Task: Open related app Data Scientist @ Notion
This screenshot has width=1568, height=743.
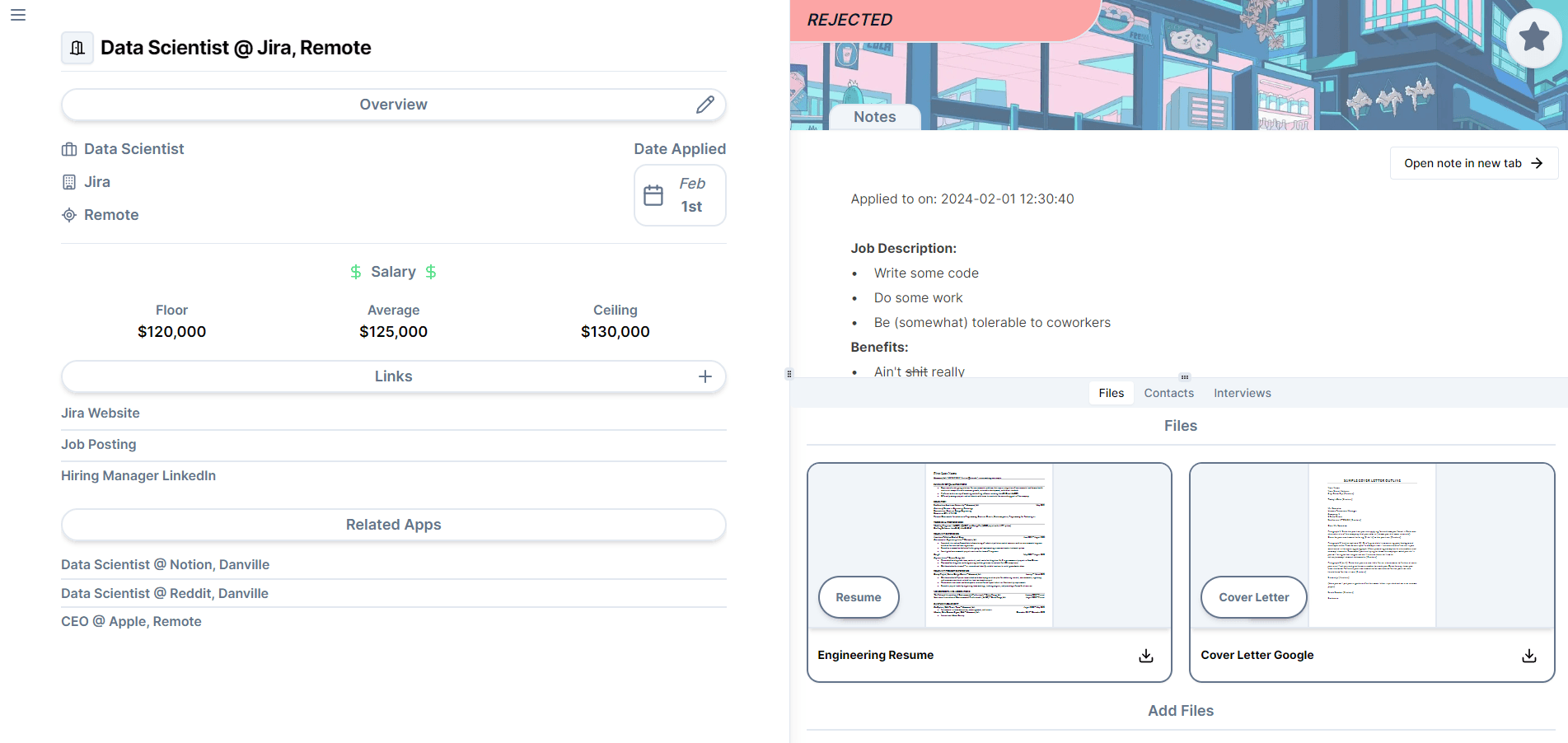Action: click(165, 564)
